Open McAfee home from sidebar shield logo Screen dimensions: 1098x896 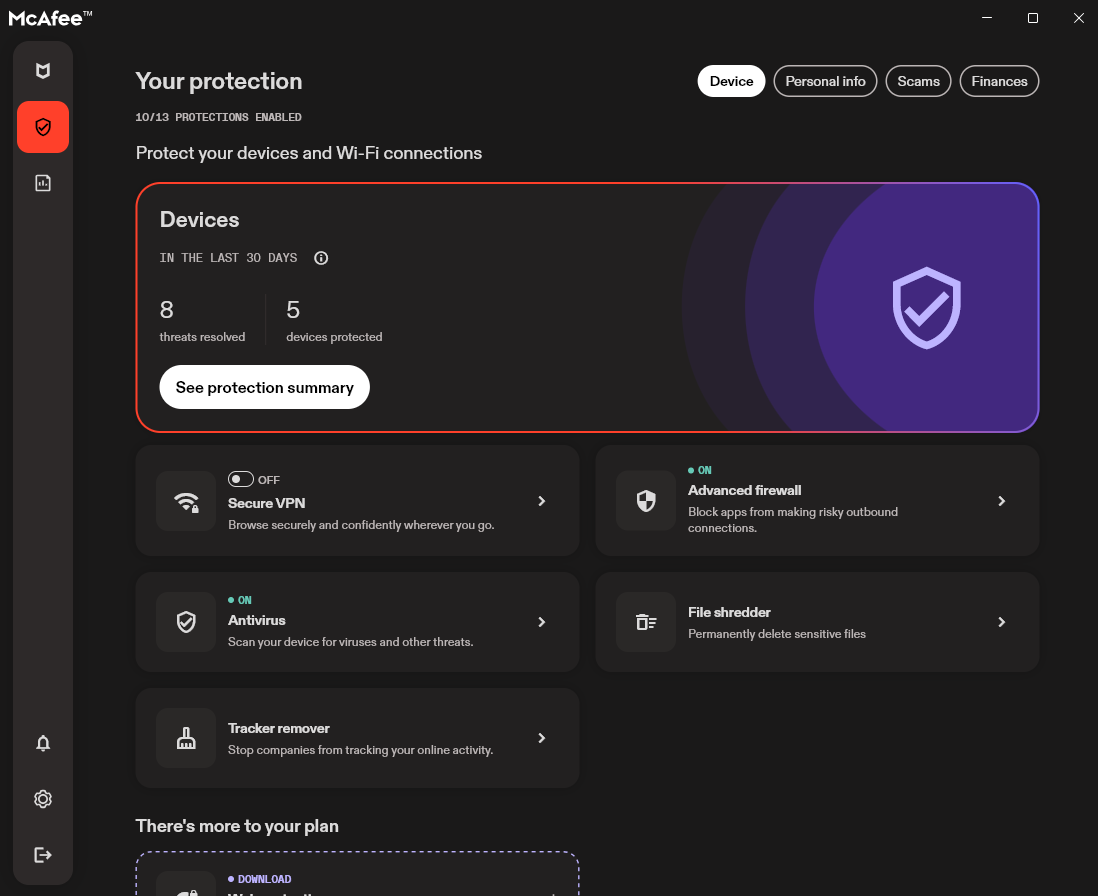[43, 71]
